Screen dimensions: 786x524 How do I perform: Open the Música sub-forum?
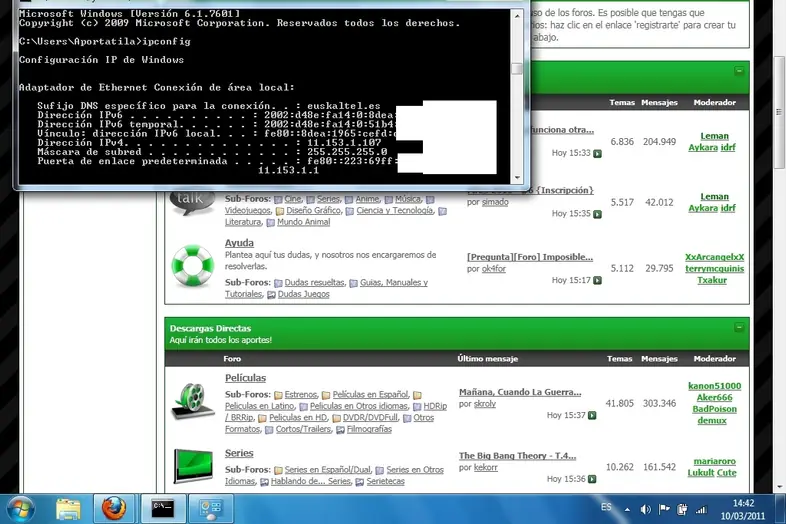[x=408, y=199]
